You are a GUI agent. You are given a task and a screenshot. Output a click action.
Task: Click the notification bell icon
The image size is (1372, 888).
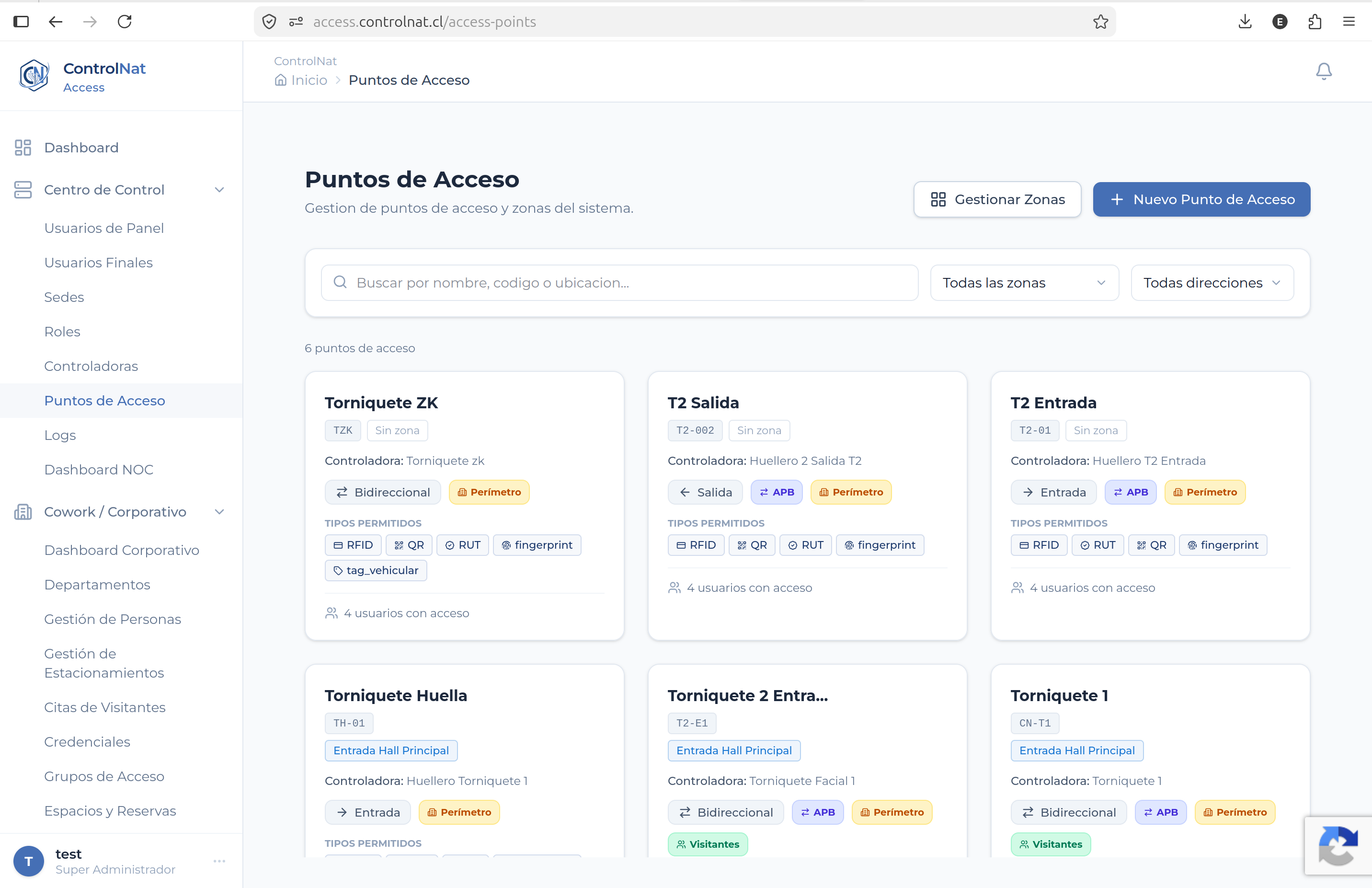point(1324,71)
